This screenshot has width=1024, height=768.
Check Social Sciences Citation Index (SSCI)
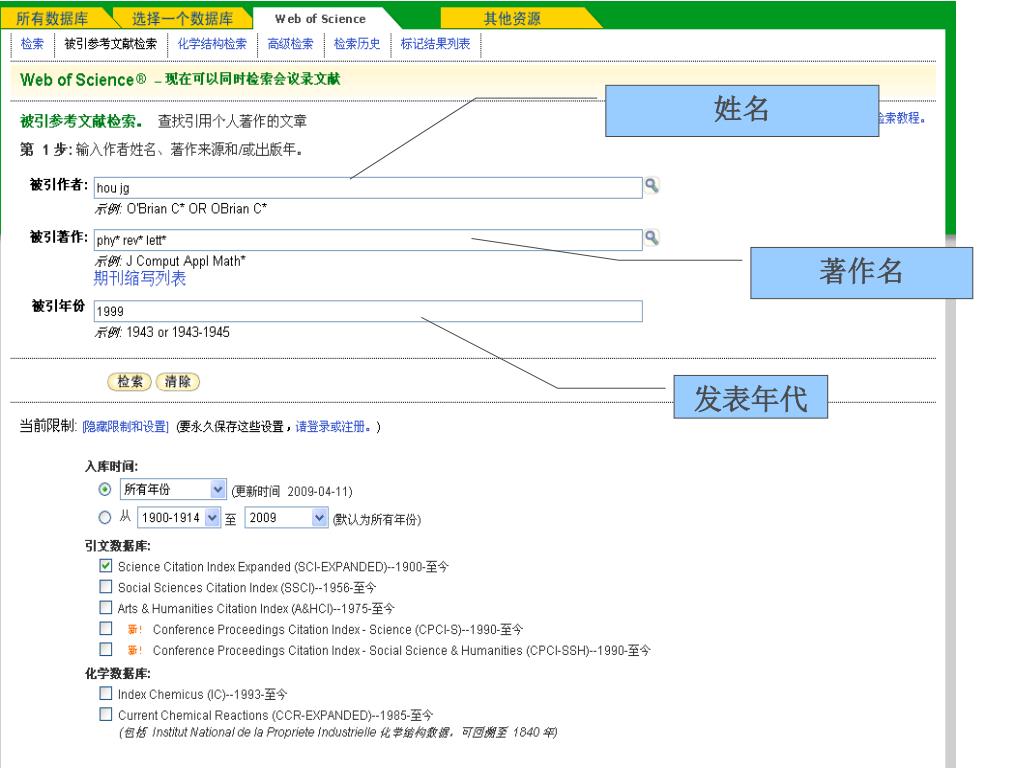point(105,586)
